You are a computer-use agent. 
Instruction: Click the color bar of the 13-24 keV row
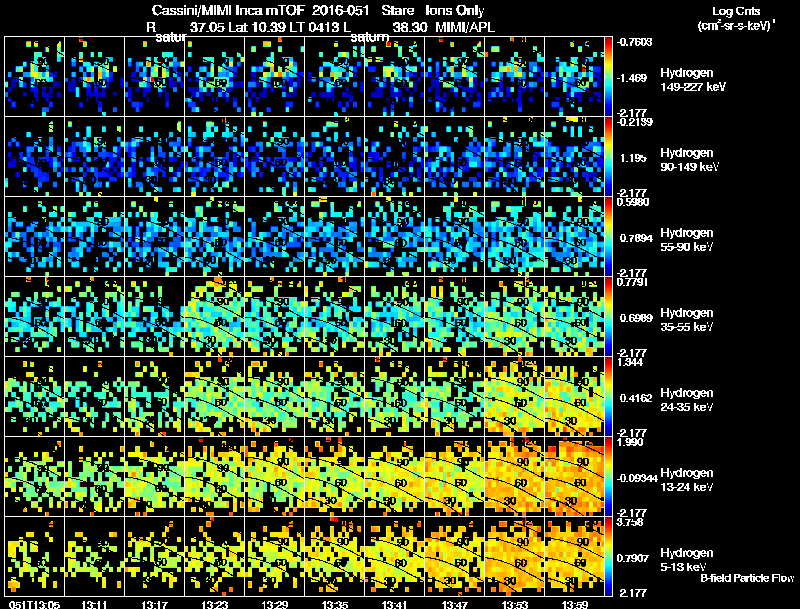click(609, 476)
